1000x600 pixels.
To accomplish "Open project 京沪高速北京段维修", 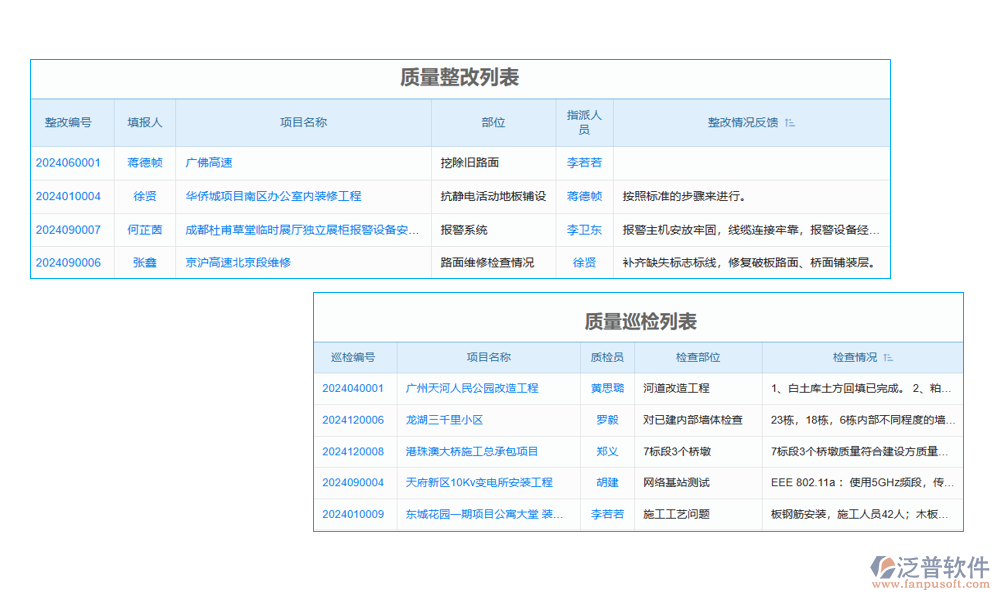I will click(x=238, y=263).
